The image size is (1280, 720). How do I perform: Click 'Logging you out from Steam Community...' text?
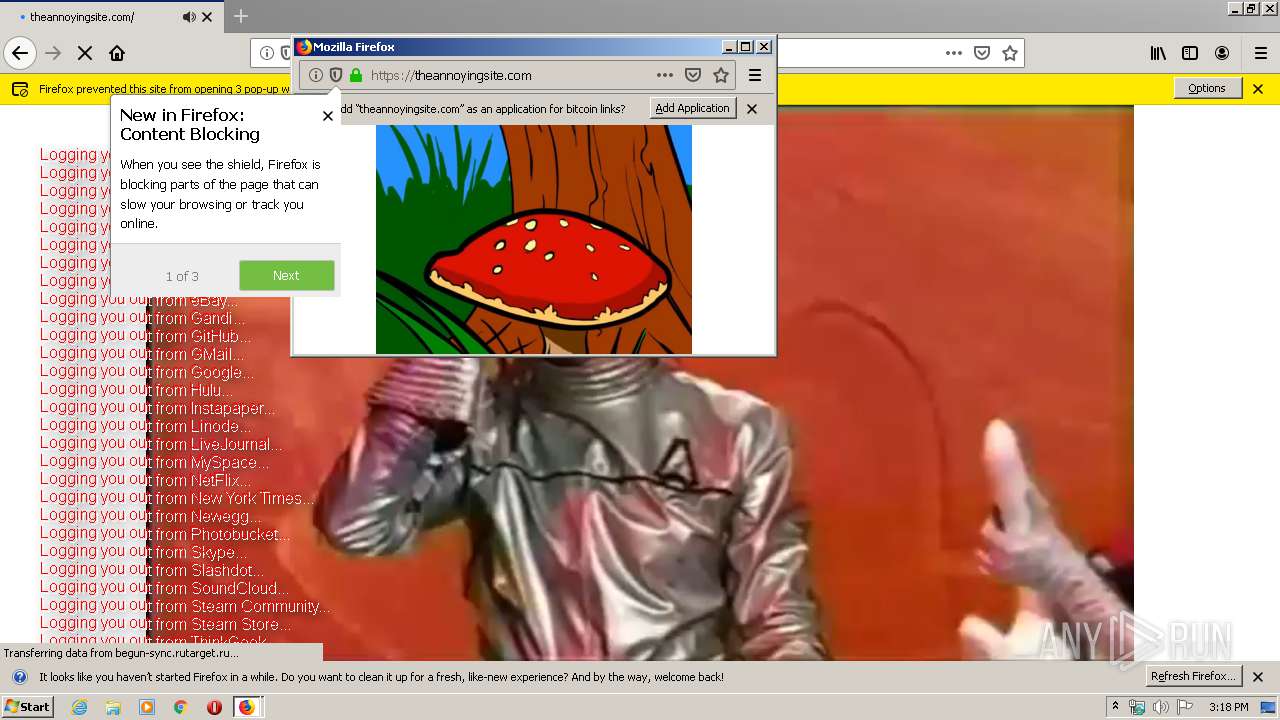[185, 606]
